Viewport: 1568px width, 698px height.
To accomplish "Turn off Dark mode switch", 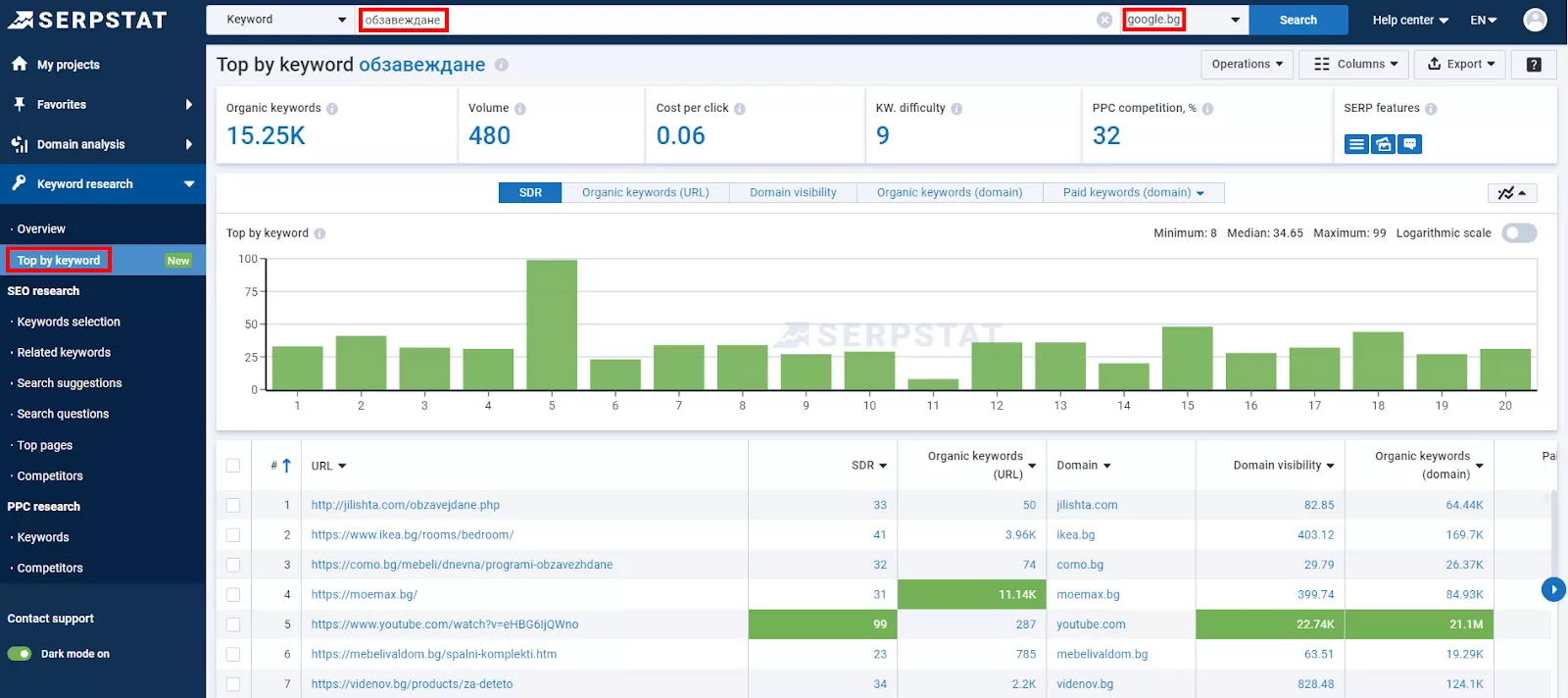I will [x=20, y=654].
